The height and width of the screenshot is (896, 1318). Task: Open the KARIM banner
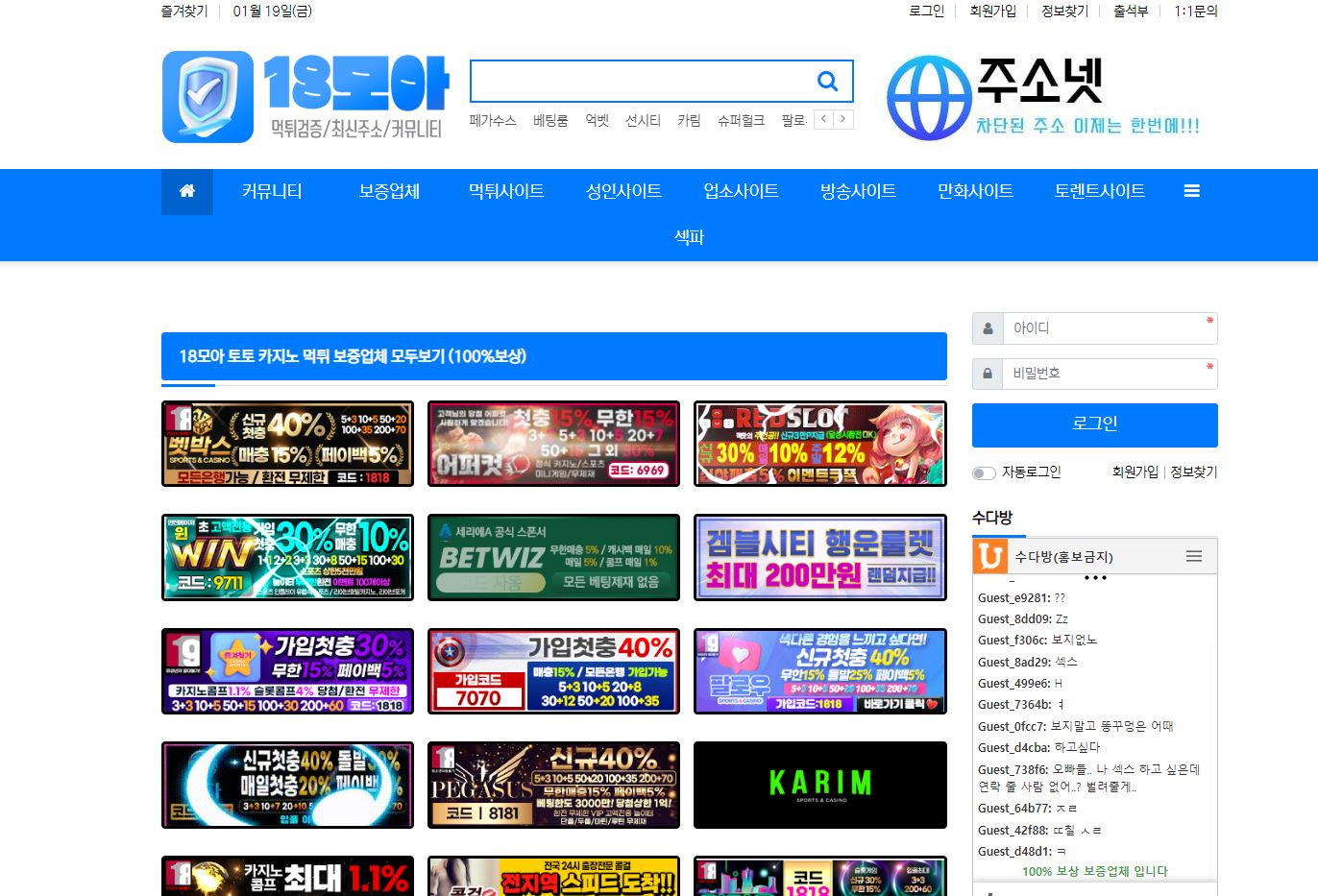click(x=820, y=785)
